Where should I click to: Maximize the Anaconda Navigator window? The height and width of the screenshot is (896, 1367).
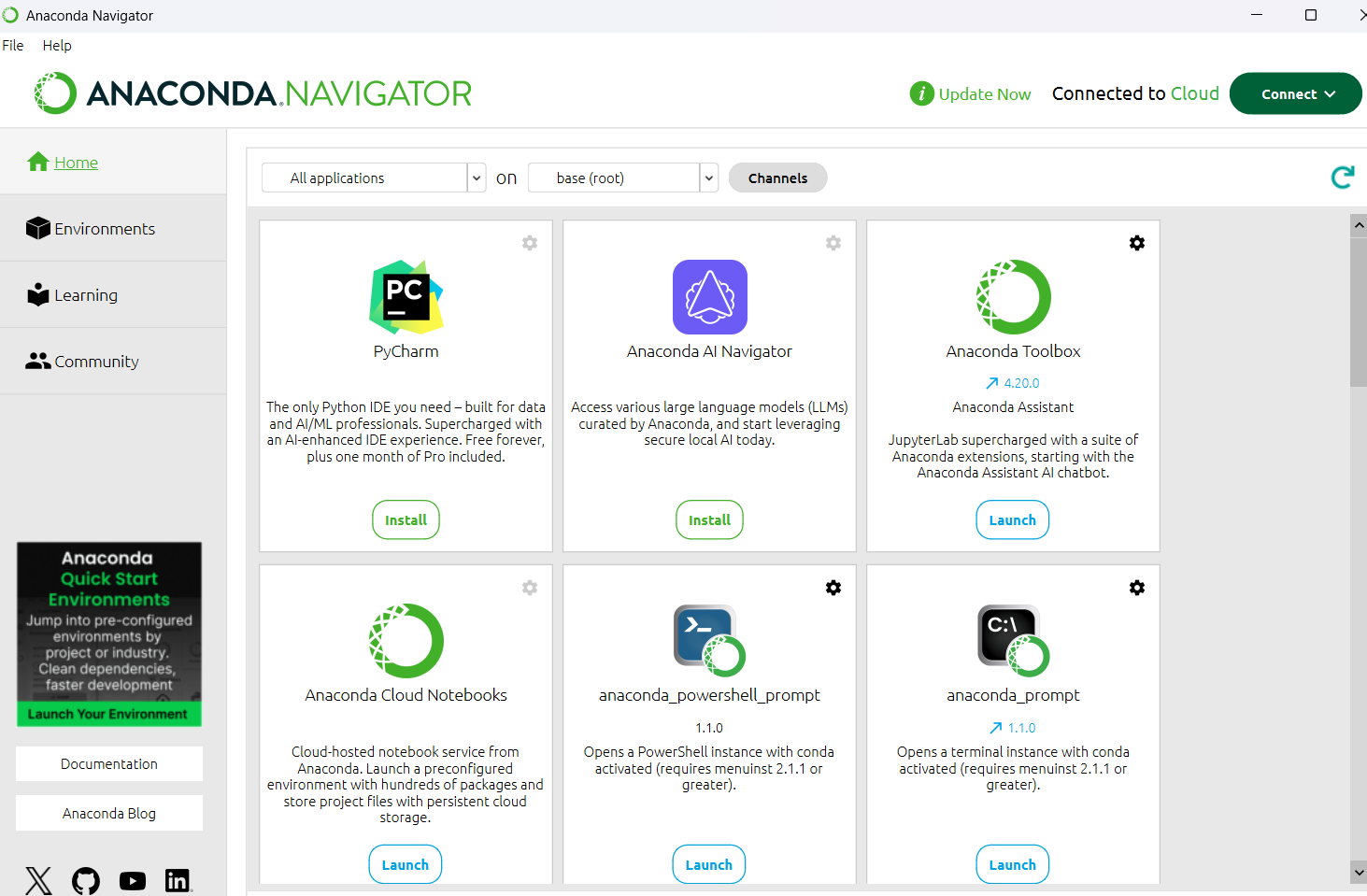click(1311, 15)
